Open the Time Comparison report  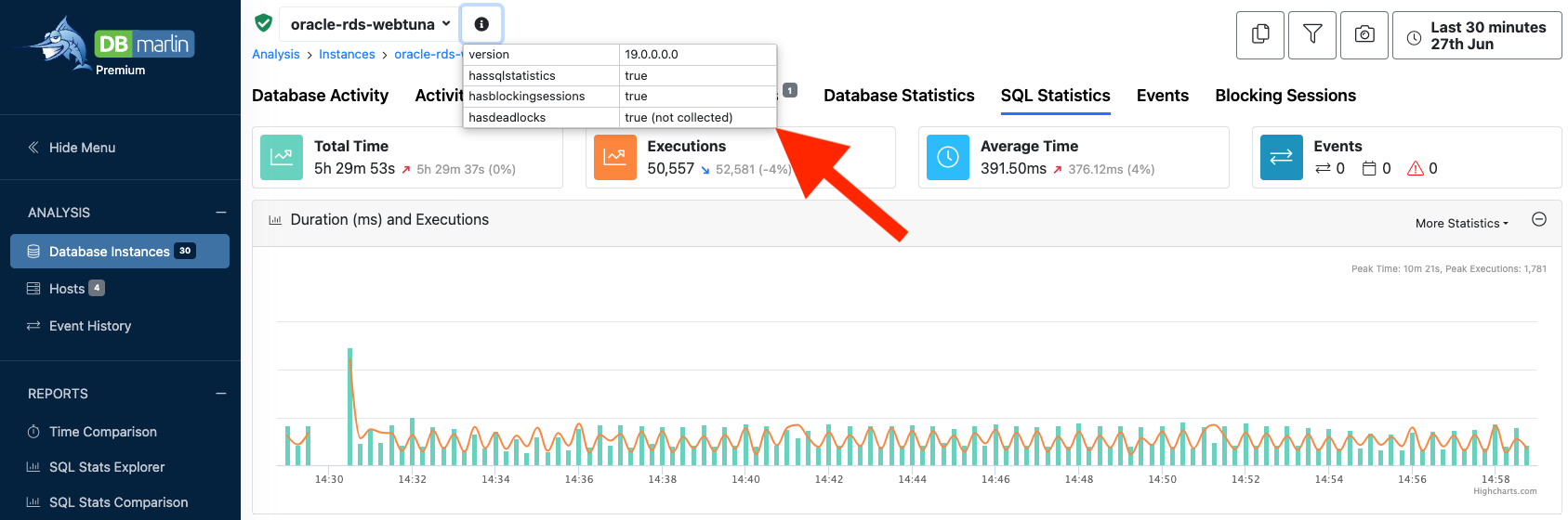[x=103, y=432]
